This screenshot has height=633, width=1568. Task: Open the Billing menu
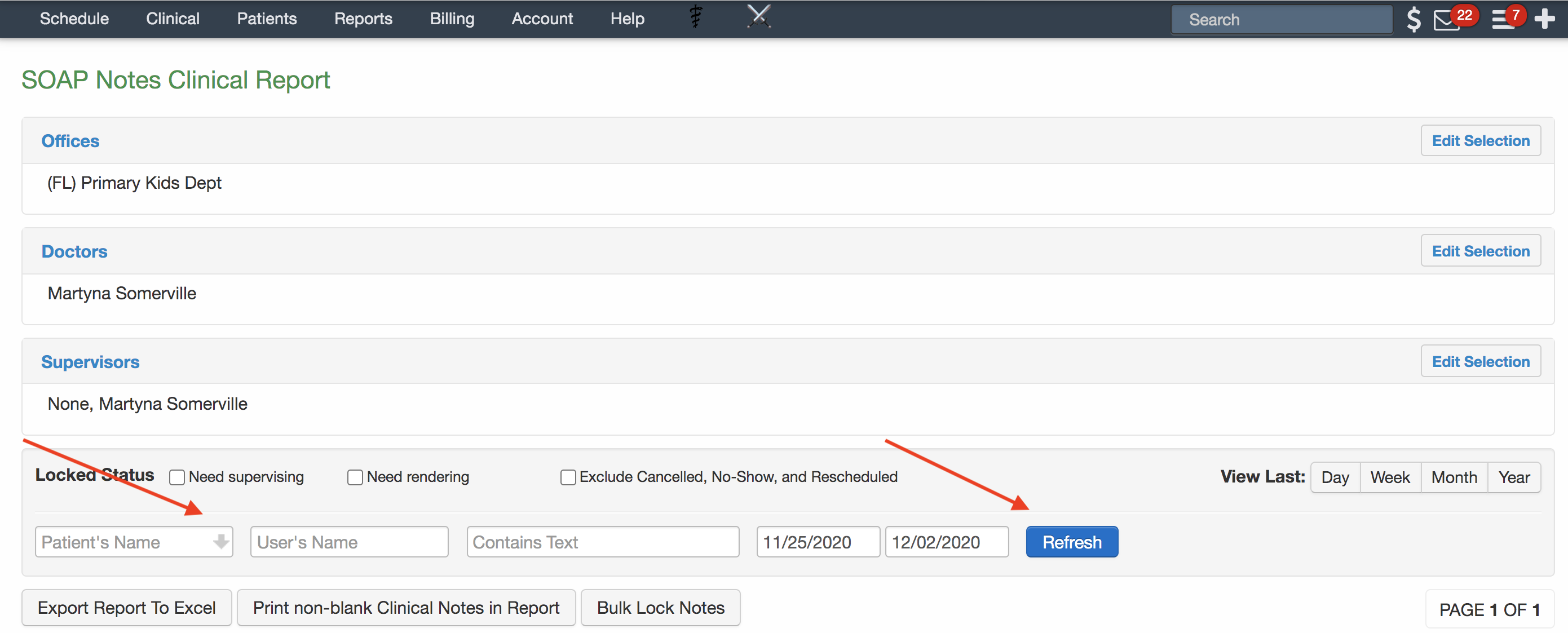click(452, 19)
